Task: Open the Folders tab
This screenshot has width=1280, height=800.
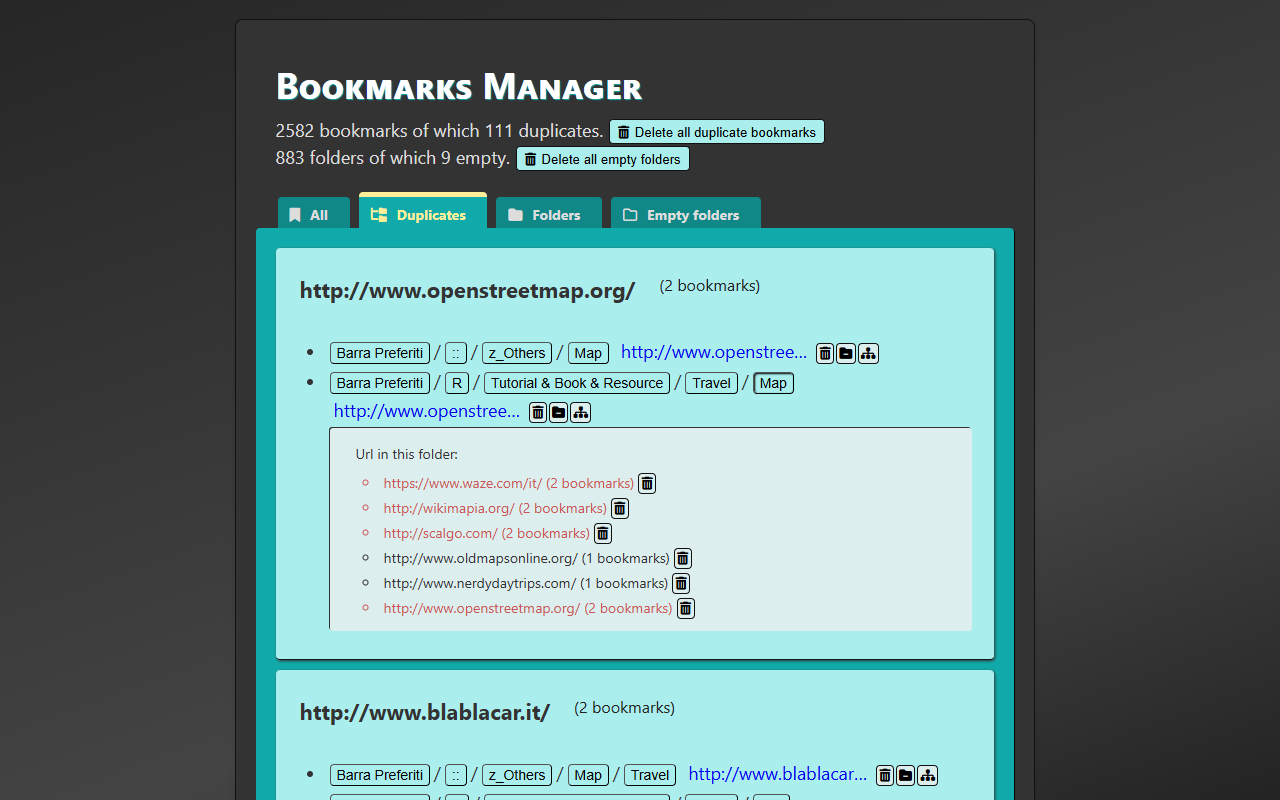Action: pos(549,214)
